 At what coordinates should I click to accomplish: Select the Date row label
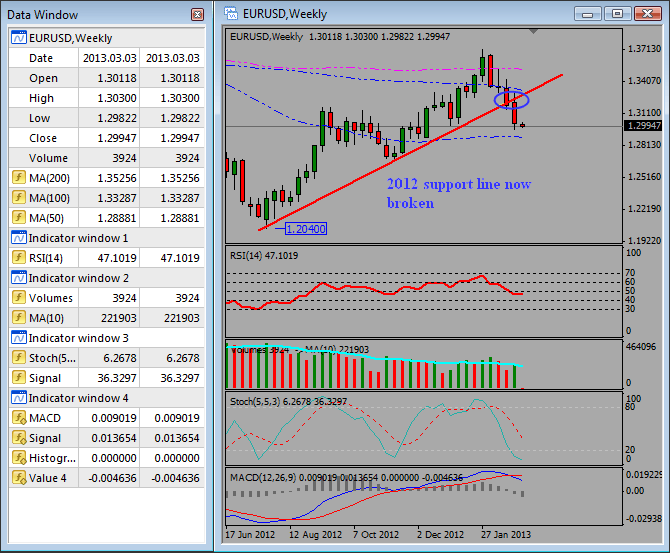tap(41, 58)
